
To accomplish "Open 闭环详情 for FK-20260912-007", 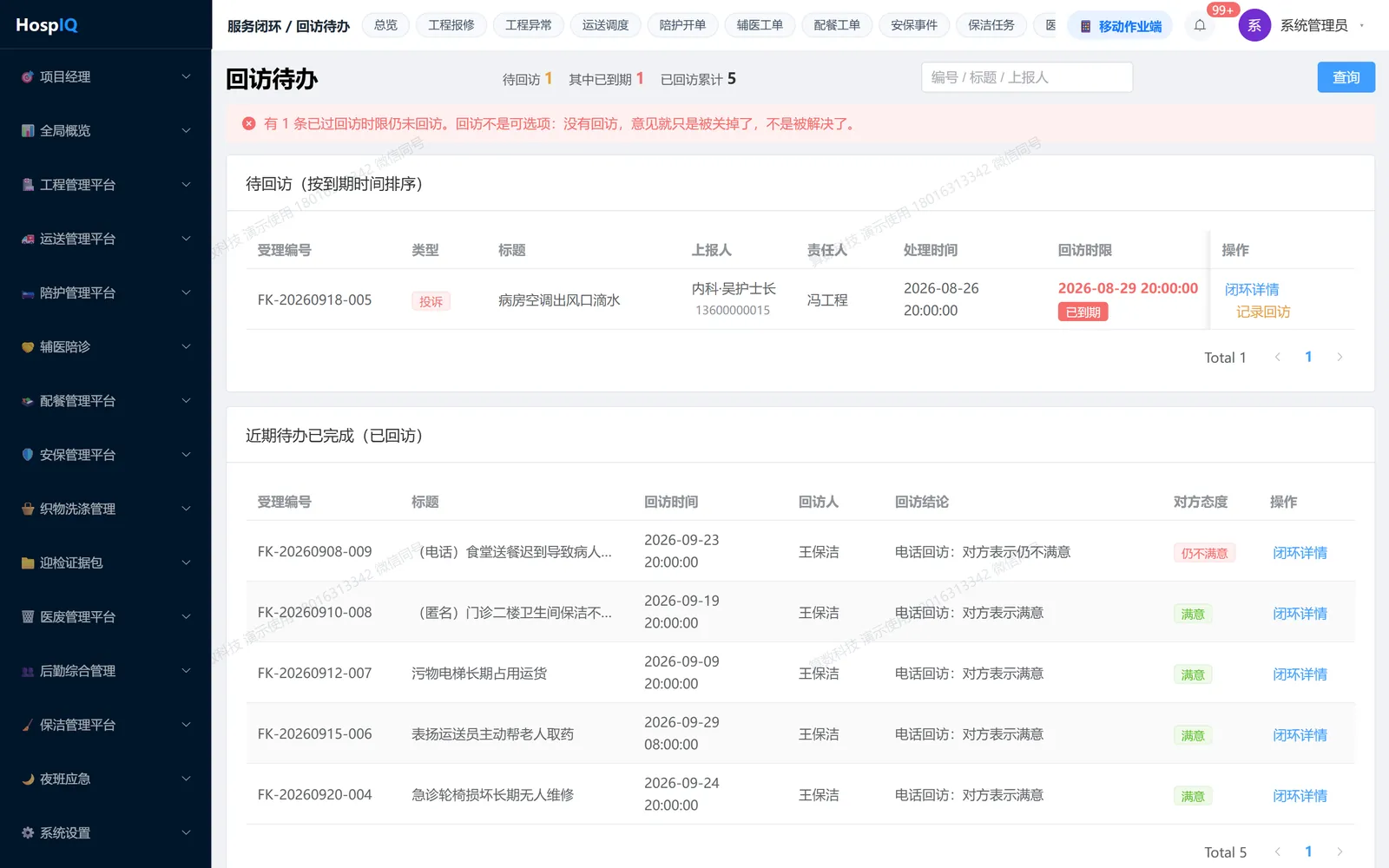I will tap(1300, 674).
